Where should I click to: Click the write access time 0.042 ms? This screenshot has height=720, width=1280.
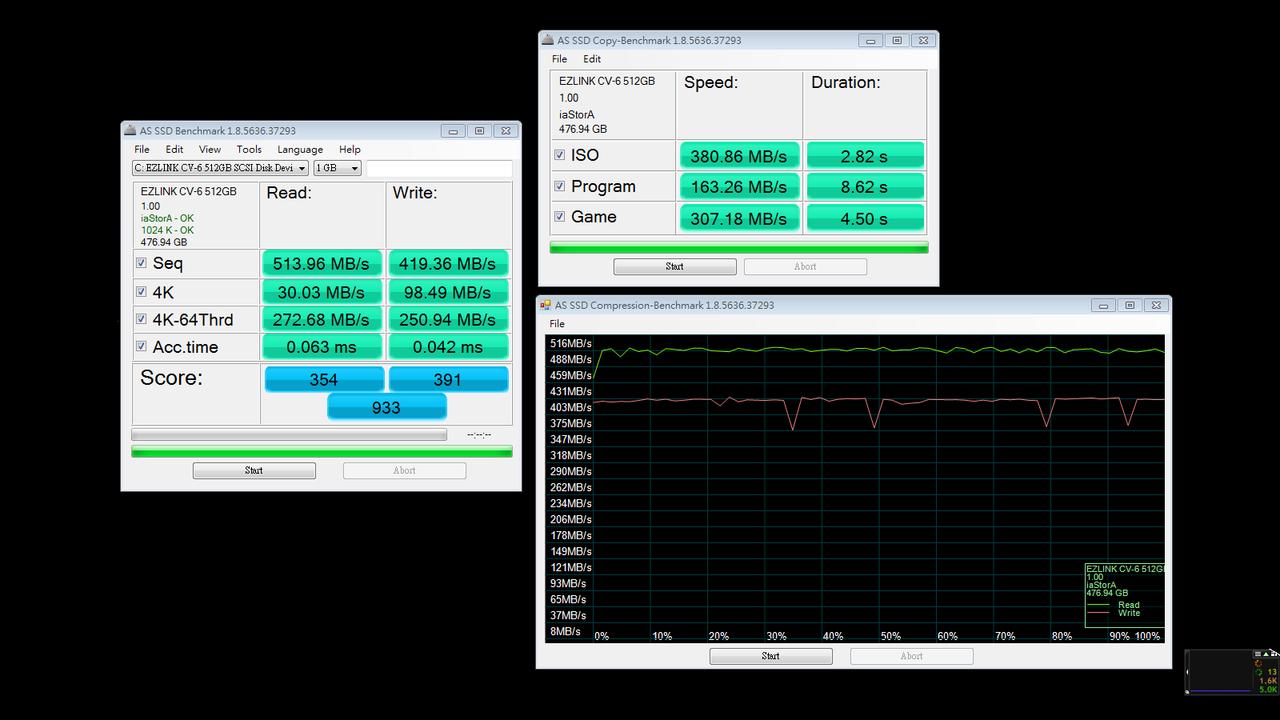click(x=448, y=347)
